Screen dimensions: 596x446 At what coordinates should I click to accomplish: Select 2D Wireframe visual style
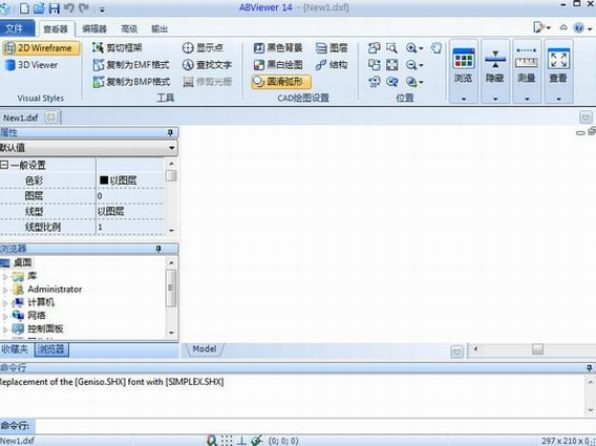point(41,48)
